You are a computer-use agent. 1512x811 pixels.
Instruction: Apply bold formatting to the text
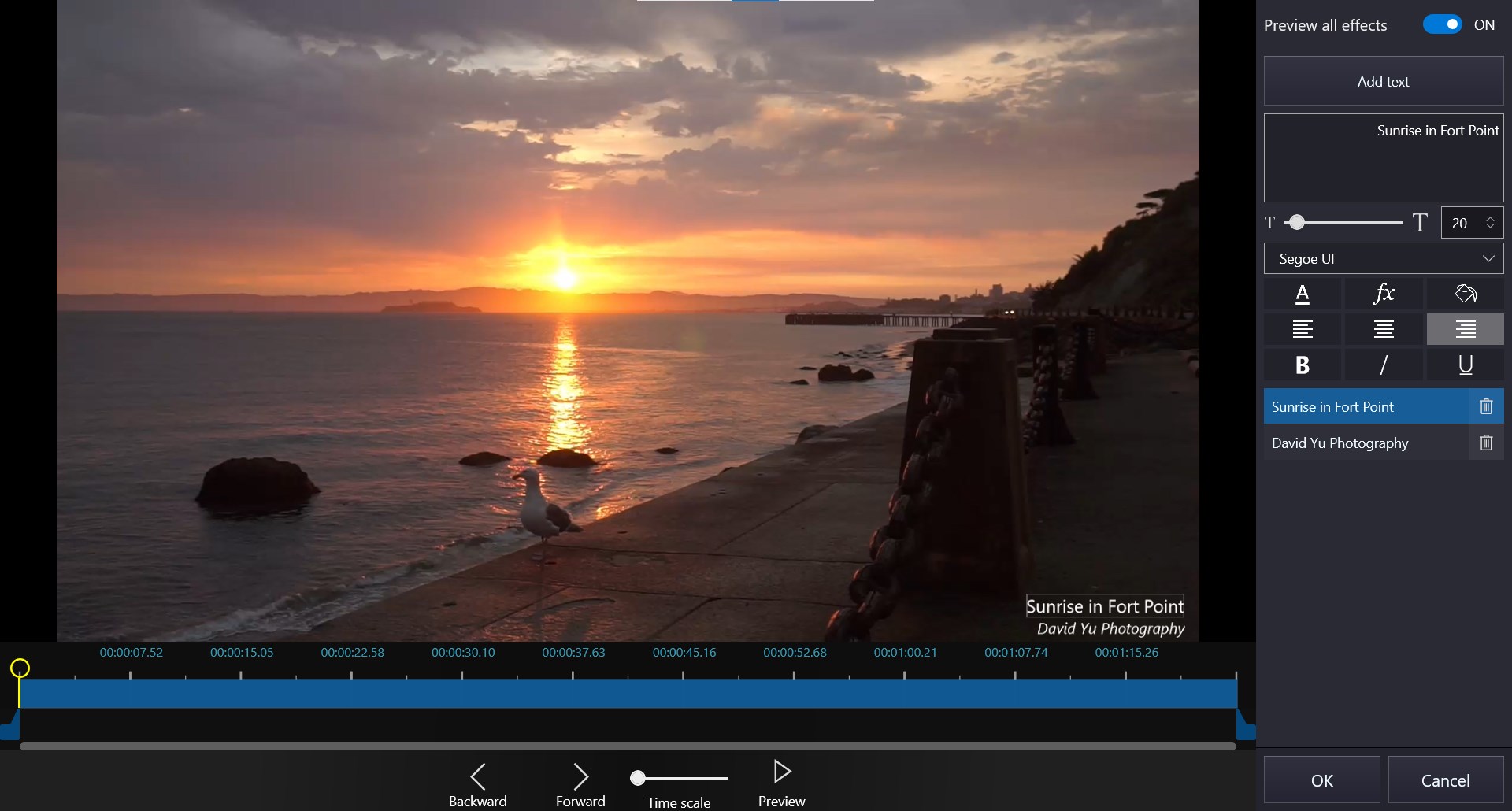point(1303,365)
